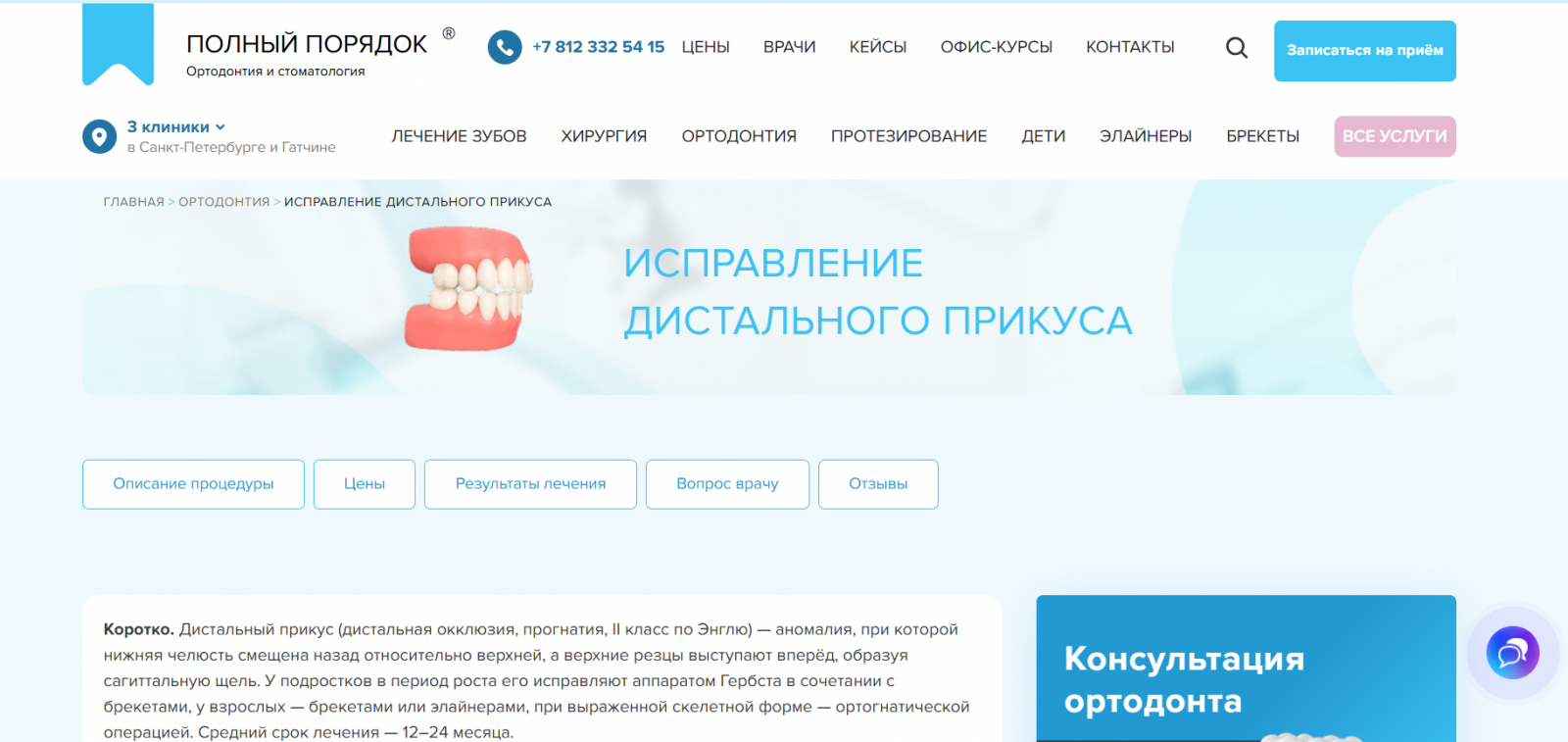Viewport: 1568px width, 742px height.
Task: Open the search magnifier icon
Action: tap(1237, 47)
